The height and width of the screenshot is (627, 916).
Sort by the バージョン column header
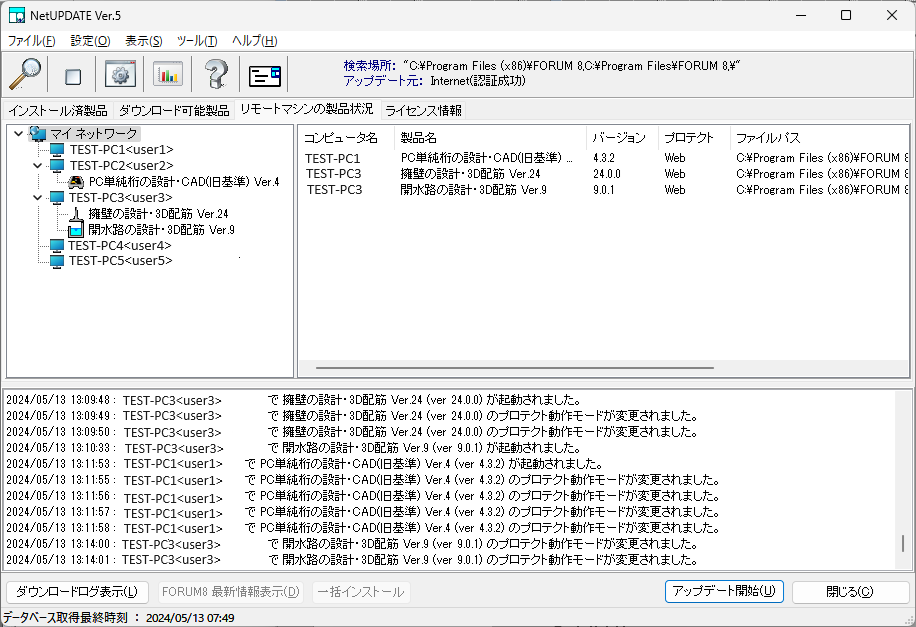pos(623,138)
